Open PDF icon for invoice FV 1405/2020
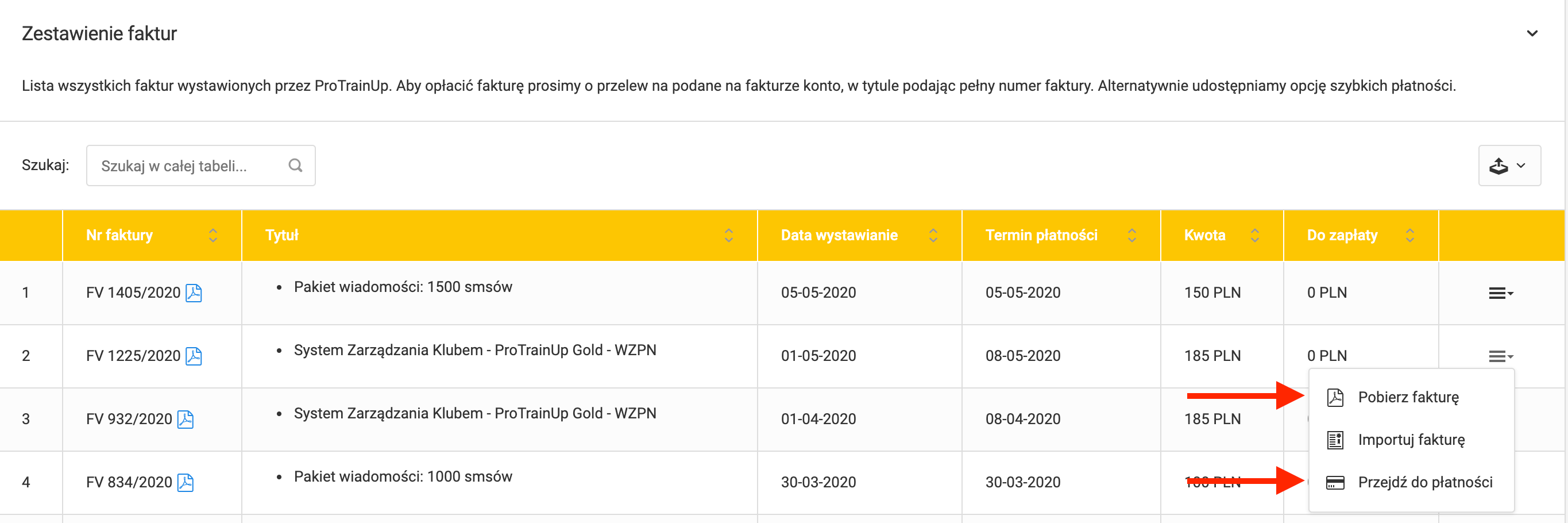 point(194,293)
